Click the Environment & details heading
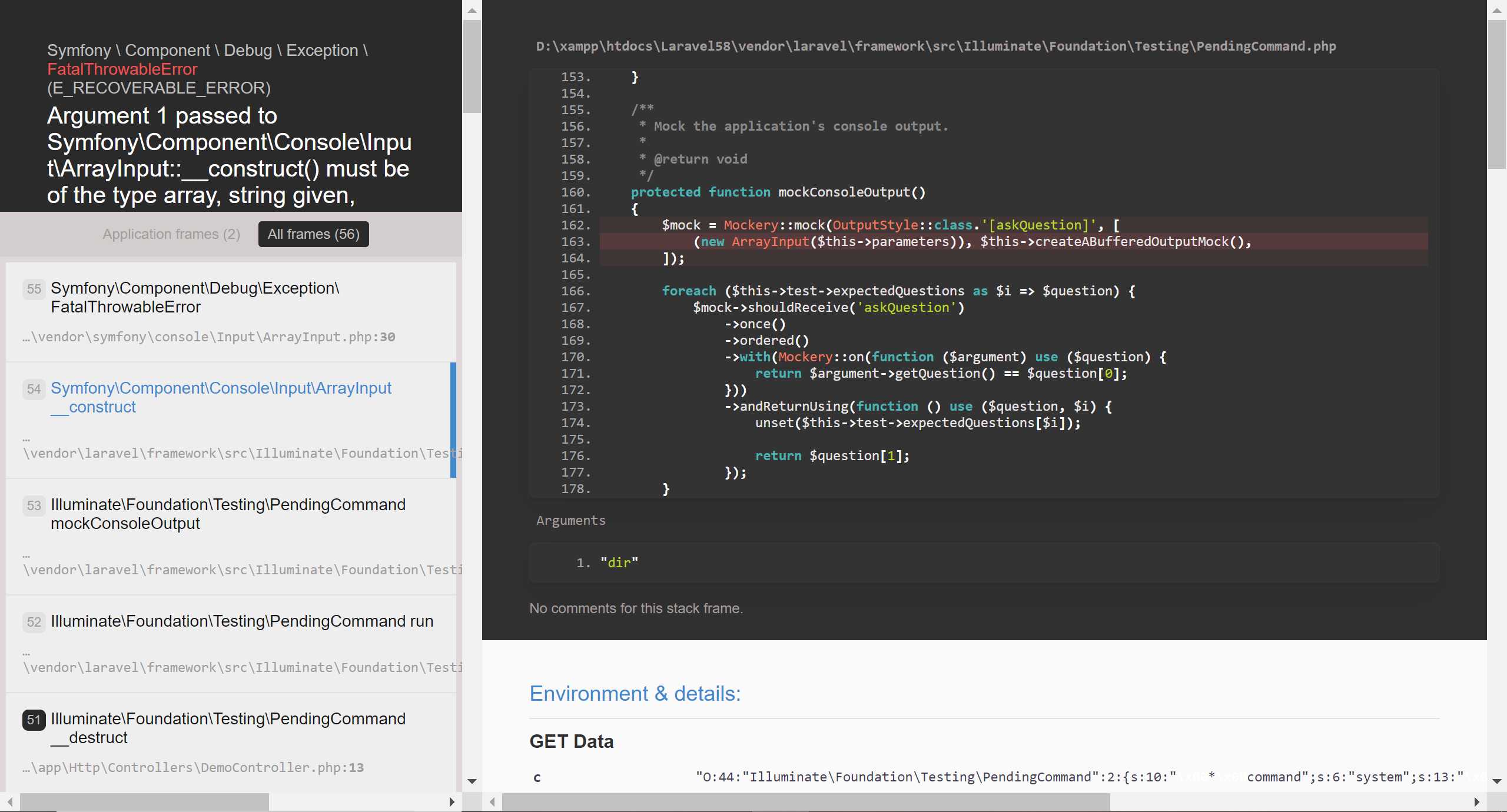 tap(635, 694)
